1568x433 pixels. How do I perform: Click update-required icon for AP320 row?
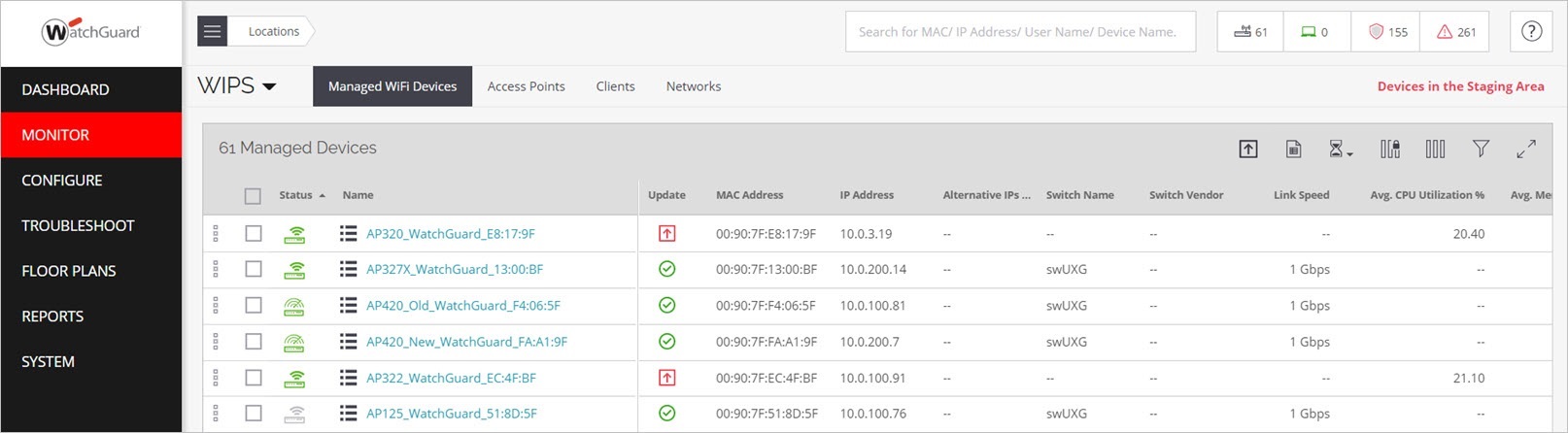[666, 233]
